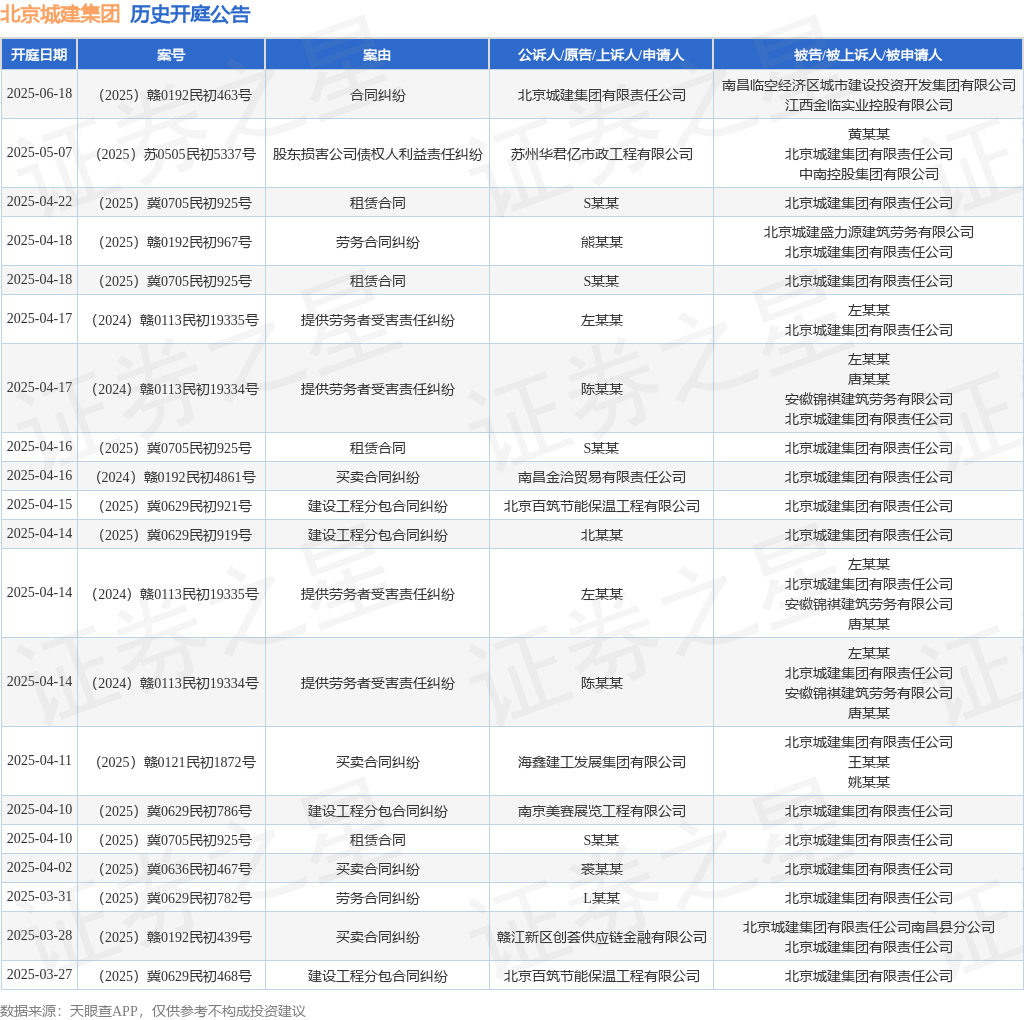Screen dimensions: 1024x1020
Task: Click date cell 2025-06-18
Action: tap(39, 93)
